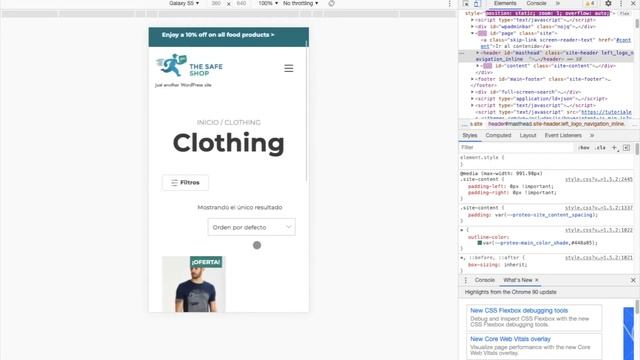Image resolution: width=640 pixels, height=360 pixels.
Task: Open device toolbar more options menu
Action: pyautogui.click(x=450, y=4)
